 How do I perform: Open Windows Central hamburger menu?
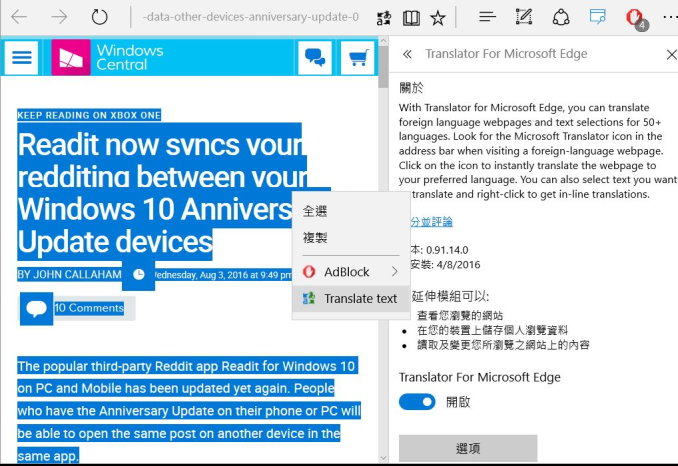[x=22, y=57]
